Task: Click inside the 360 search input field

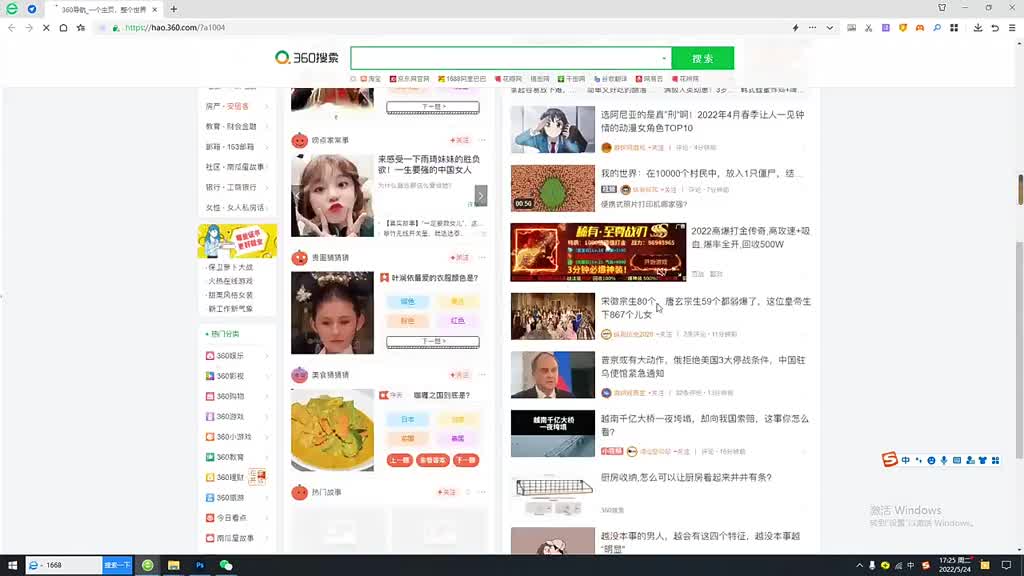Action: [x=505, y=58]
